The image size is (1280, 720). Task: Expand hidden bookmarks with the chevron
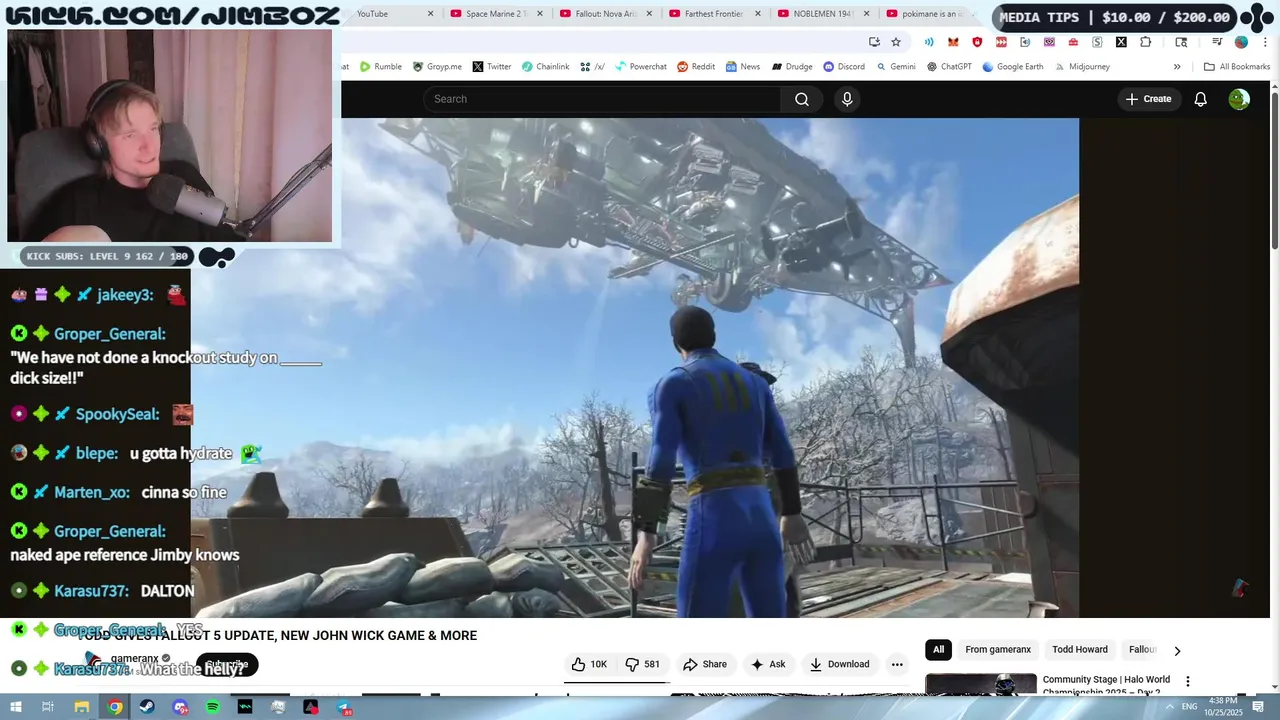1177,67
